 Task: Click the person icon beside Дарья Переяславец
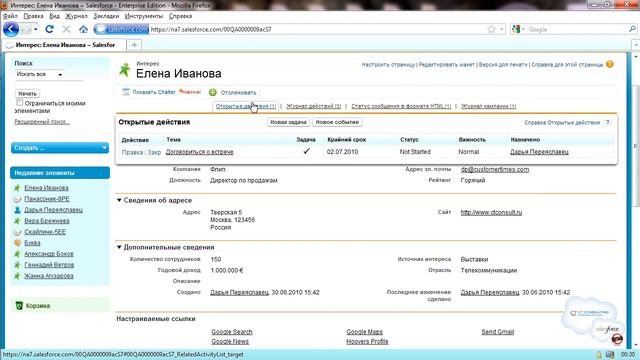click(x=17, y=210)
